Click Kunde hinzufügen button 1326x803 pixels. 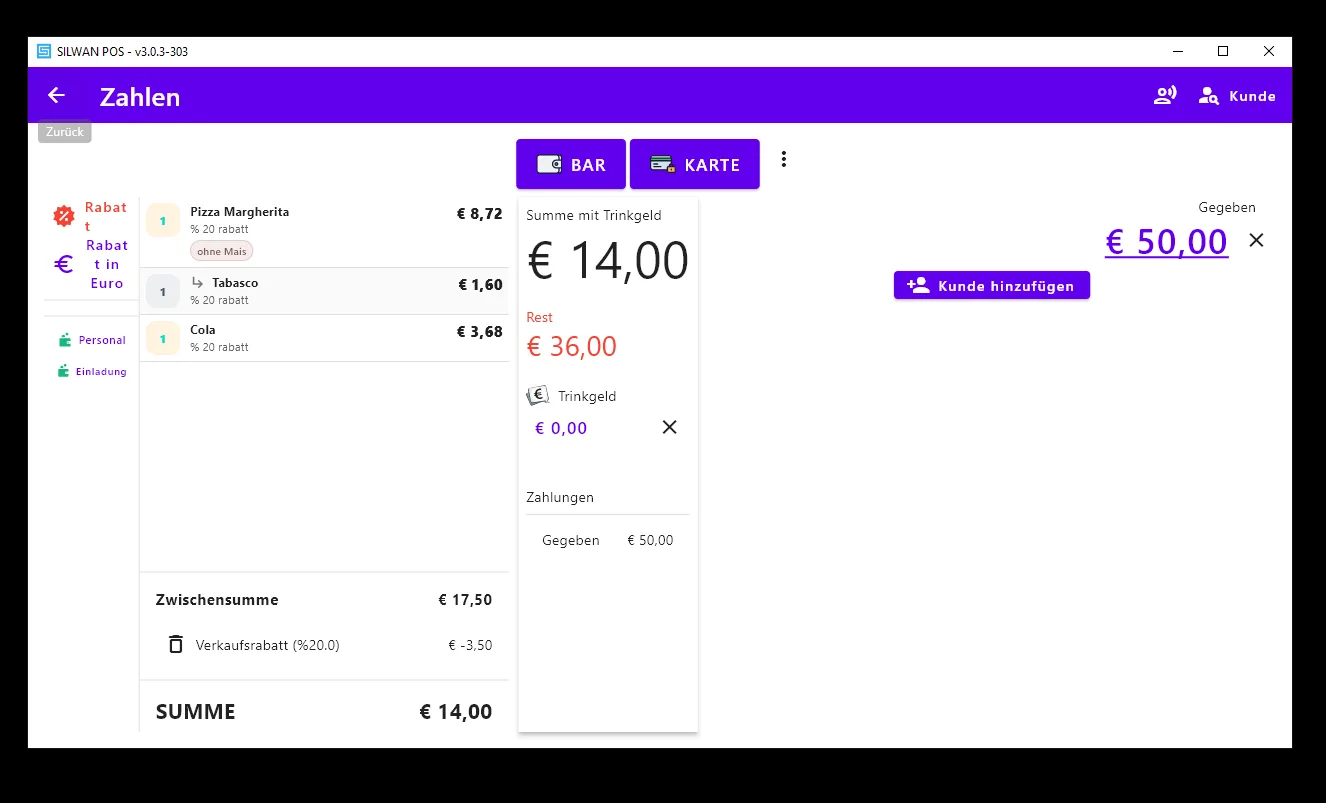992,285
